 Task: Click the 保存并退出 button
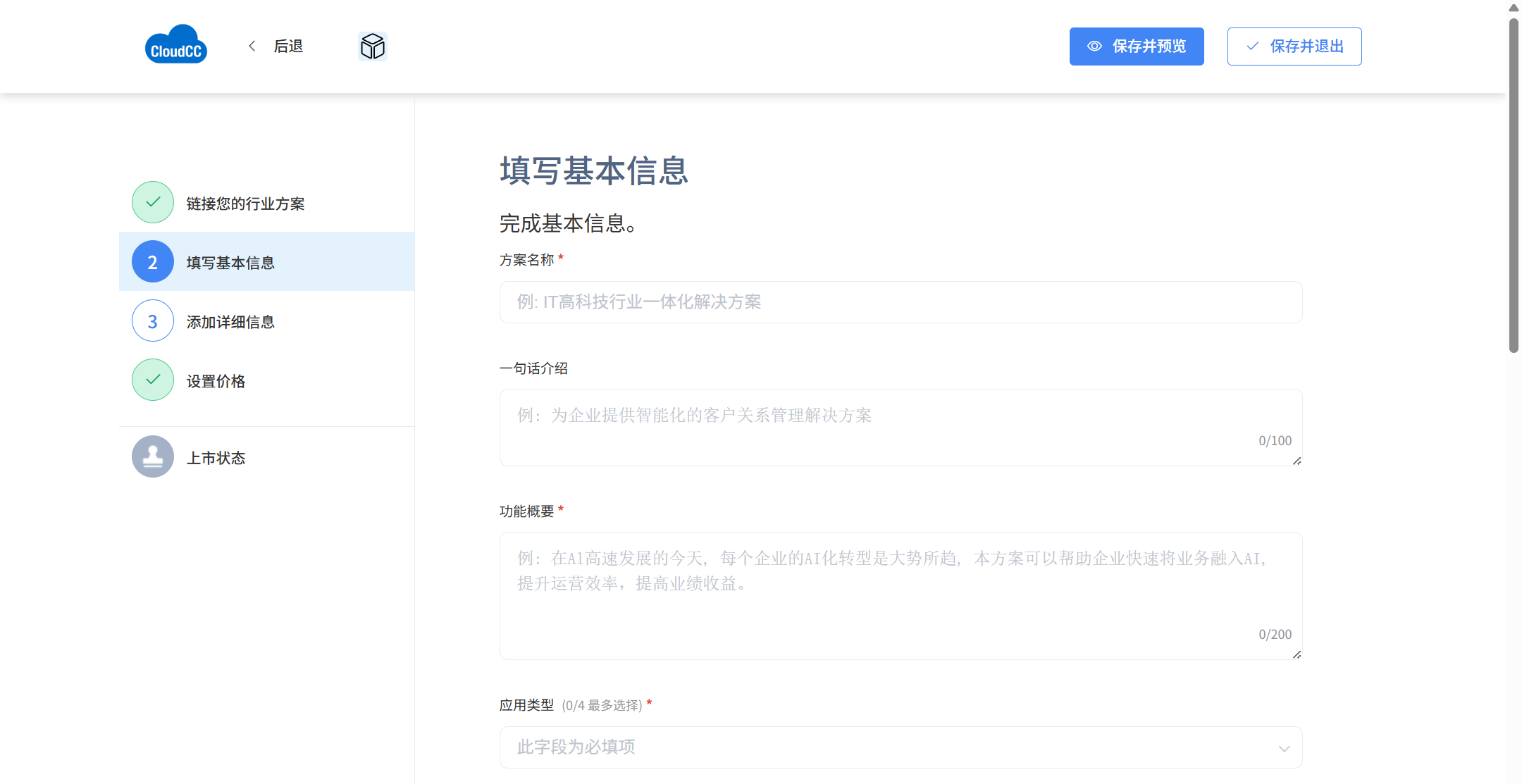coord(1294,46)
